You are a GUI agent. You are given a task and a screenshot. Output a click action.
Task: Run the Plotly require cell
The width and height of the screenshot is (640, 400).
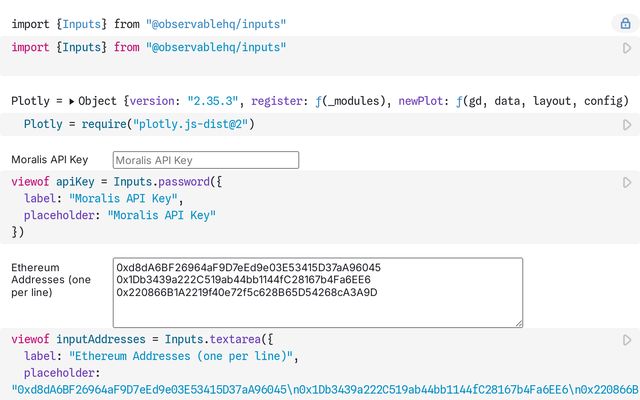click(627, 124)
